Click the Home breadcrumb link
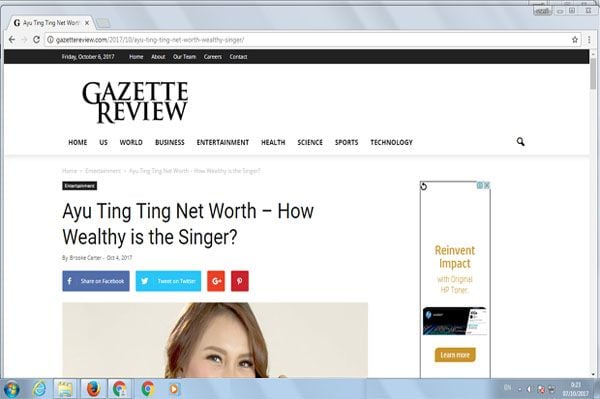This screenshot has height=399, width=600. (69, 171)
